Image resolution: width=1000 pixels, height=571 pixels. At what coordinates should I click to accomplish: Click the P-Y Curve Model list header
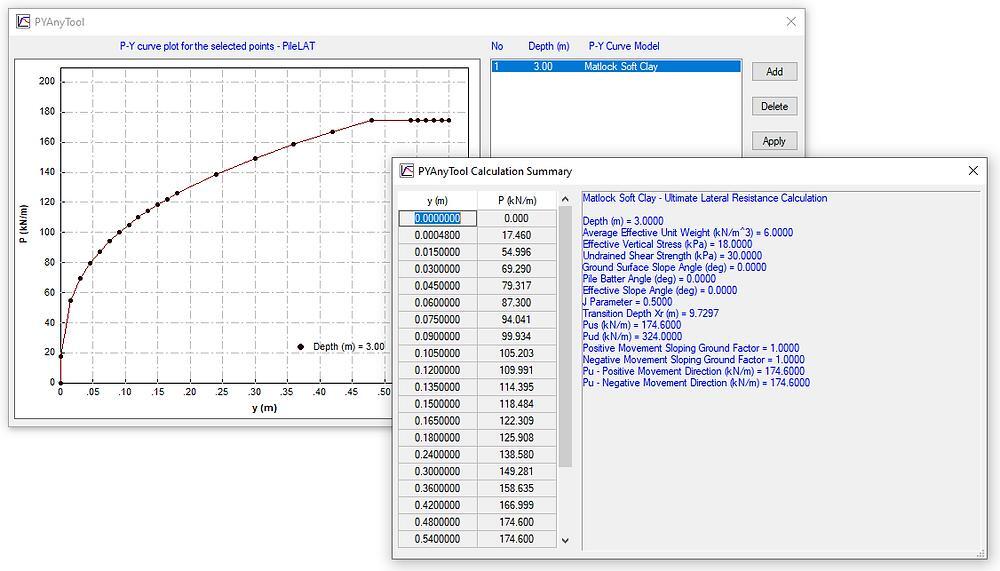tap(624, 46)
